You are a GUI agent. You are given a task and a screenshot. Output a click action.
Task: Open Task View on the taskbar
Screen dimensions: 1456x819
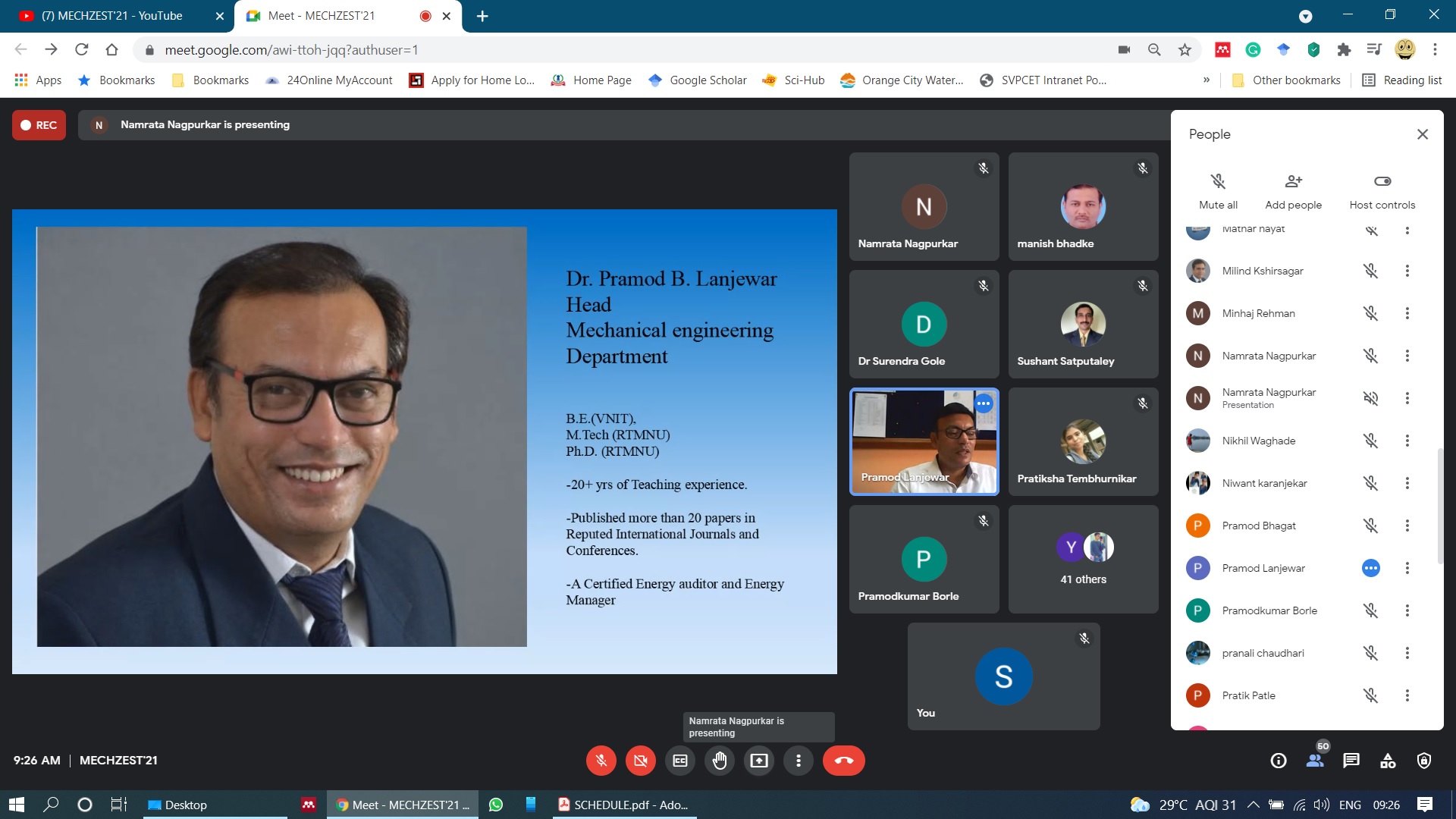tap(119, 805)
